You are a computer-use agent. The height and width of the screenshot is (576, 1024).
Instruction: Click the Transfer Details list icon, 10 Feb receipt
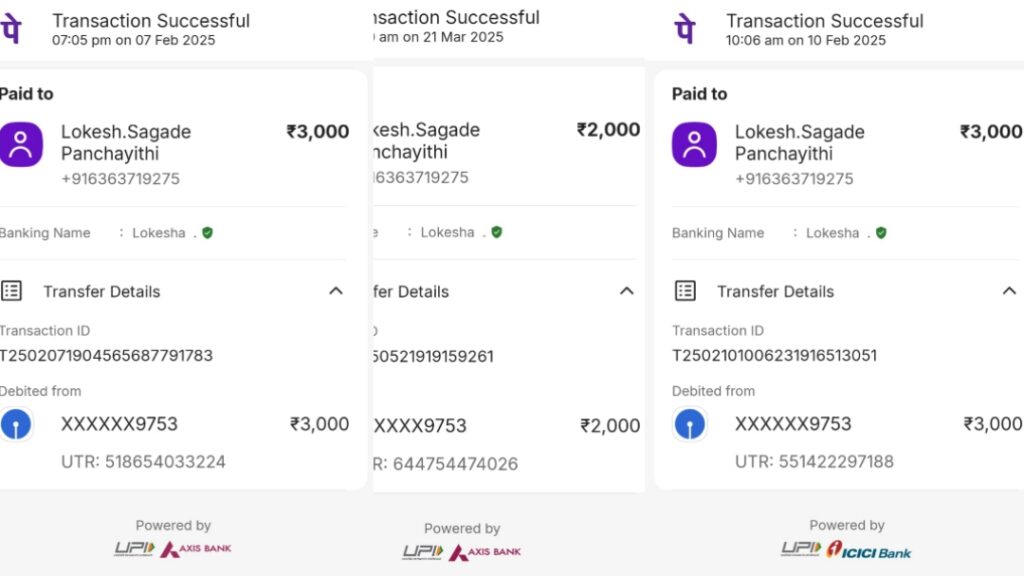click(685, 291)
